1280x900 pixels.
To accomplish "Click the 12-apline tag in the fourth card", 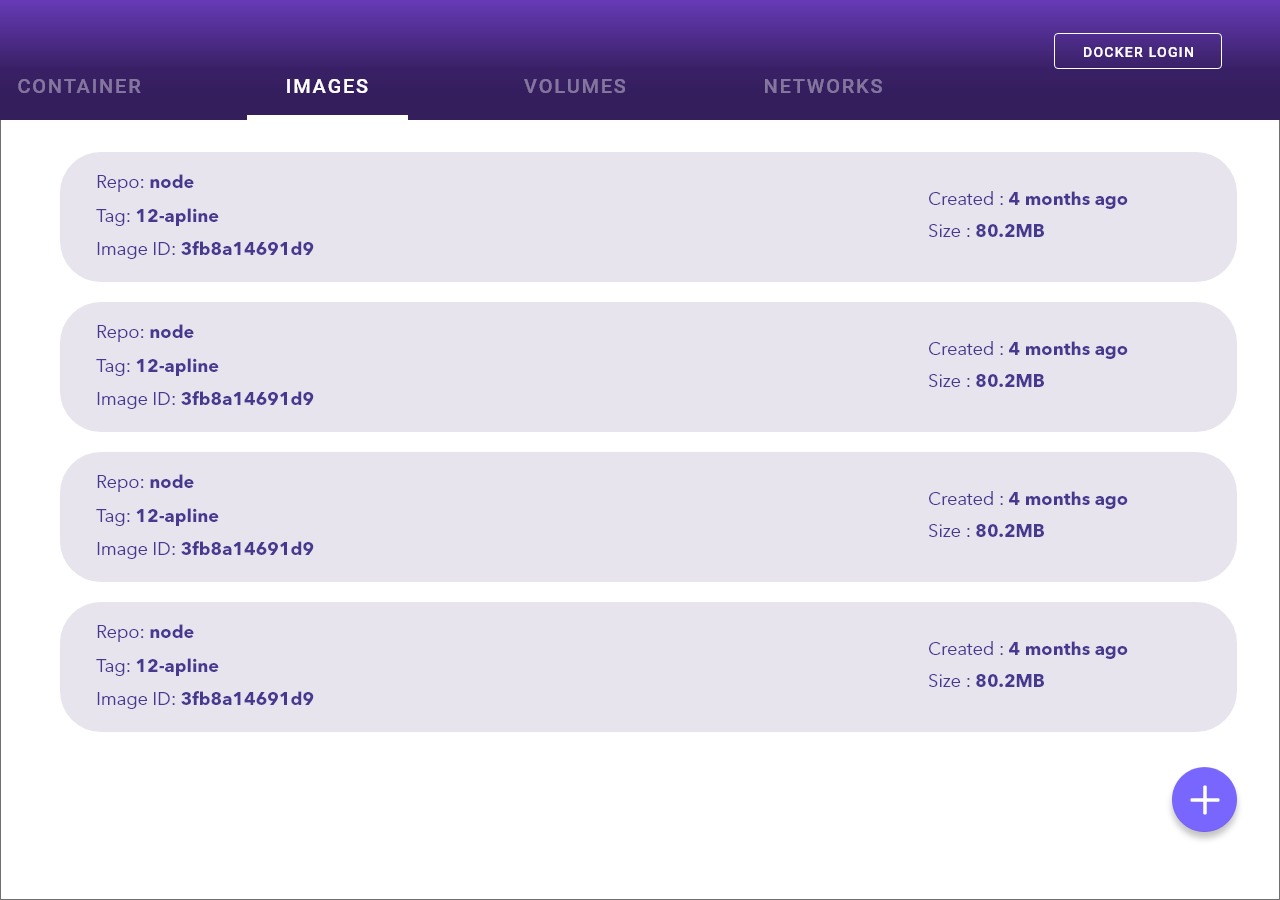I will (x=177, y=666).
